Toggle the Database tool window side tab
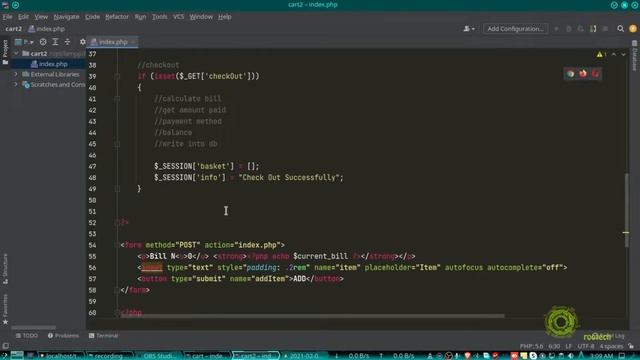This screenshot has height=360, width=640. (x=635, y=56)
